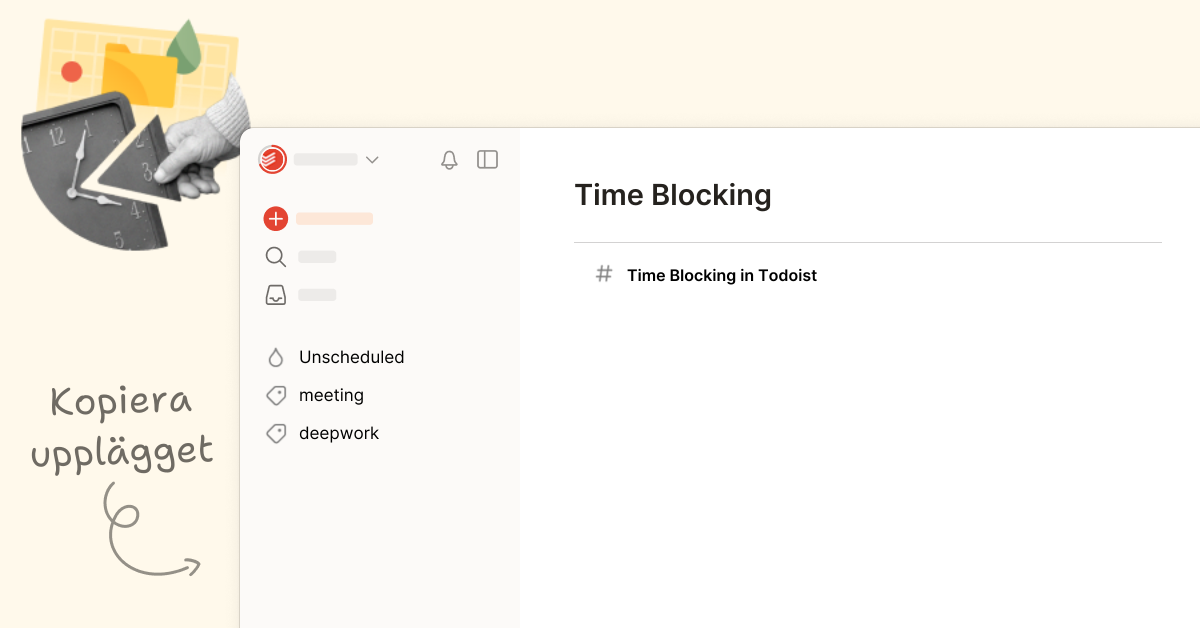
Task: Open Time Blocking in Todoist project
Action: point(722,275)
